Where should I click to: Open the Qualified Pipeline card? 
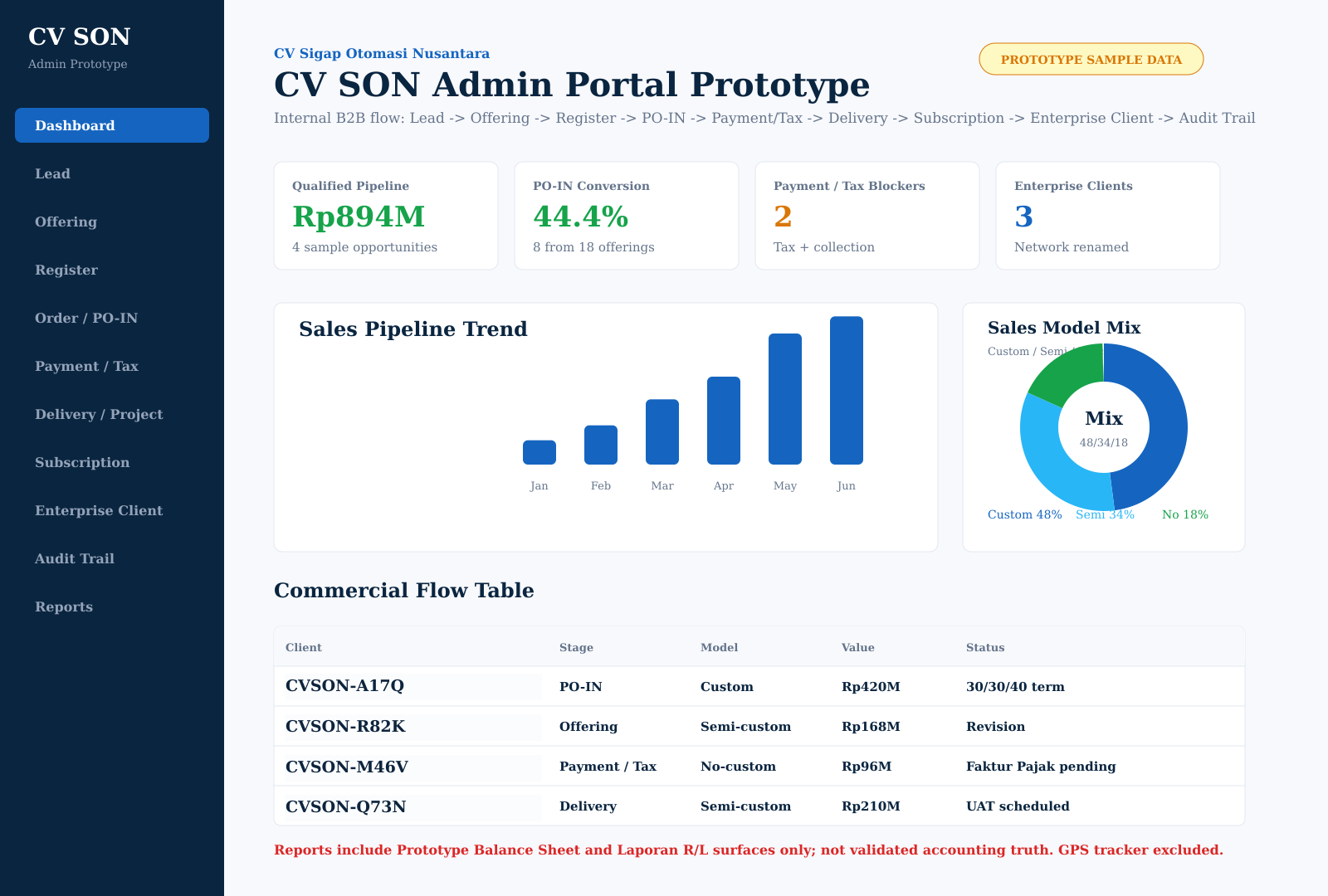pyautogui.click(x=386, y=216)
